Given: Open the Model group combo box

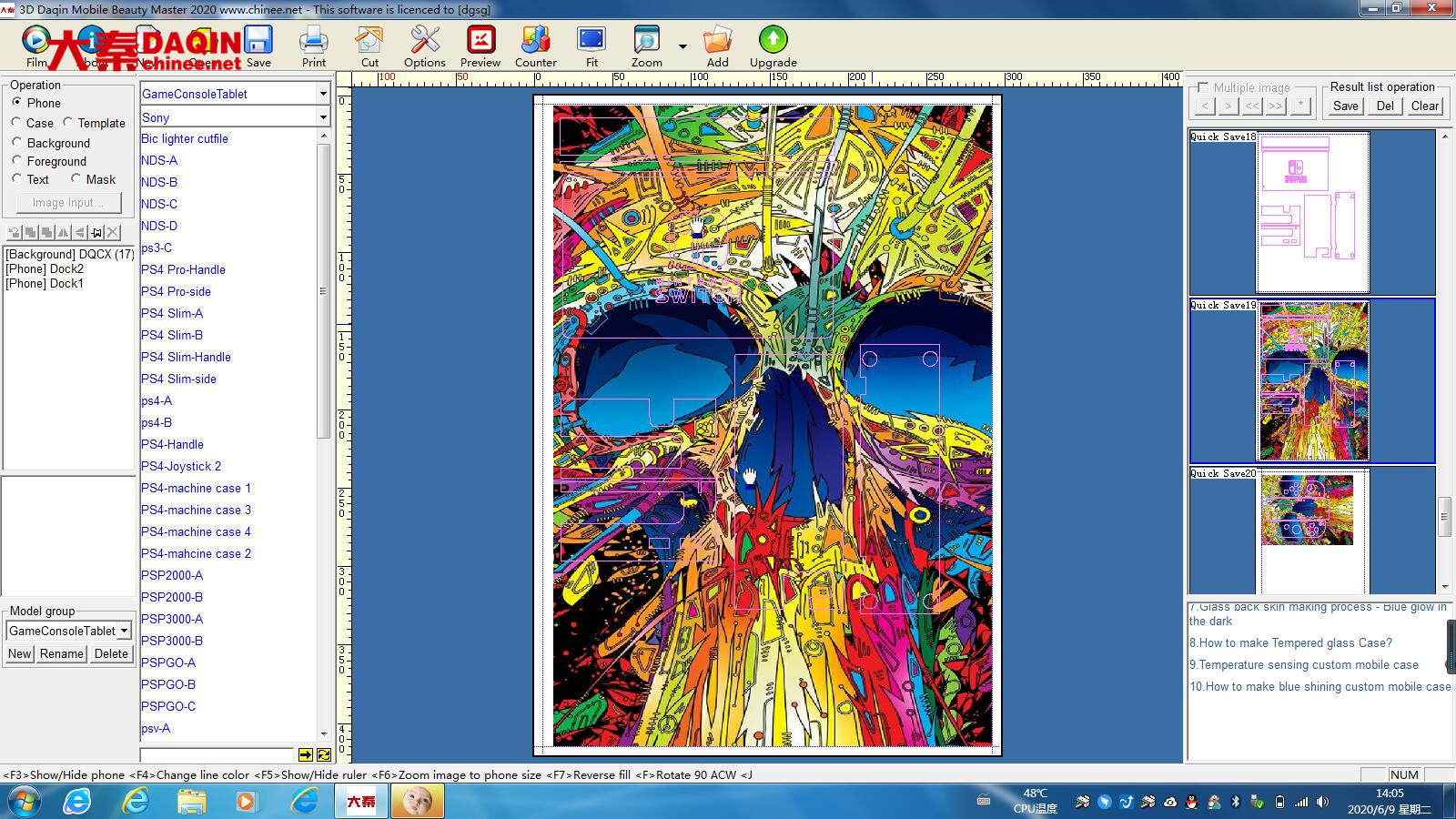Looking at the screenshot, I should coord(124,631).
